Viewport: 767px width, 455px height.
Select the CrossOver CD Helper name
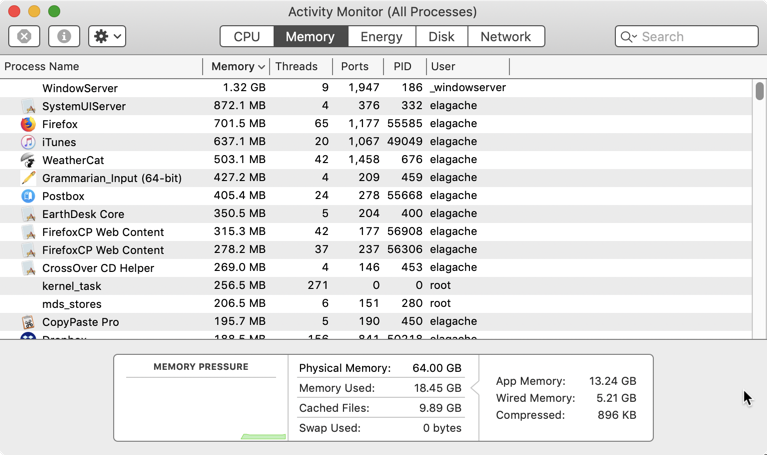[98, 268]
